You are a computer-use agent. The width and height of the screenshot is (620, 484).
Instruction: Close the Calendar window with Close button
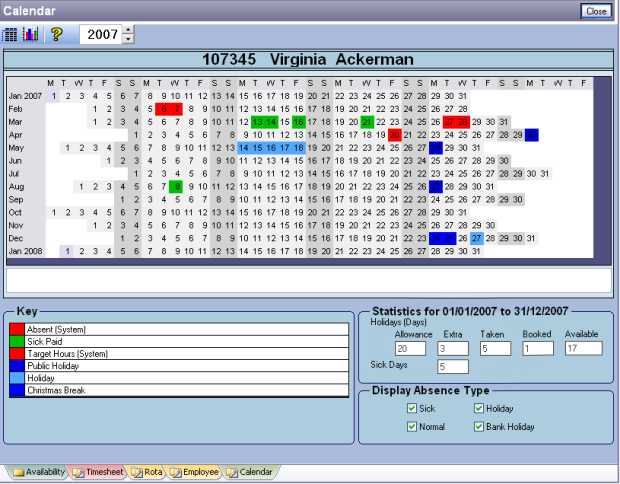[x=596, y=10]
